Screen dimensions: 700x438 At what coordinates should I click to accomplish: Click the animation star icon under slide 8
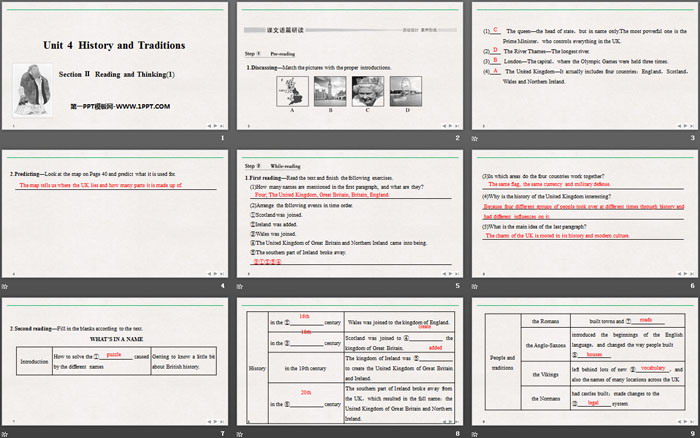coord(240,434)
